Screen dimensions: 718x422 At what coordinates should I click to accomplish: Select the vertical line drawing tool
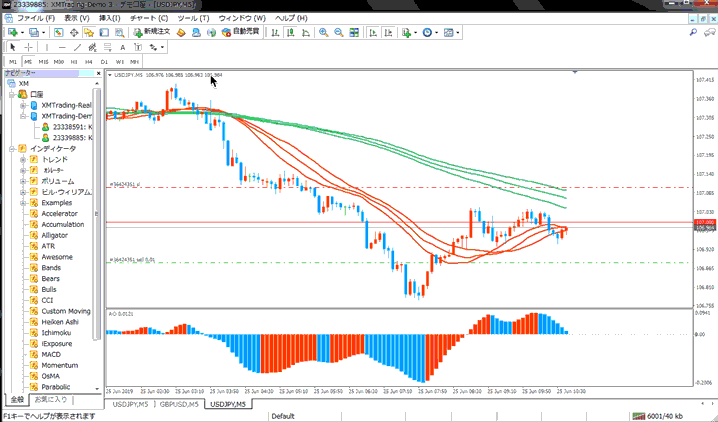(47, 47)
